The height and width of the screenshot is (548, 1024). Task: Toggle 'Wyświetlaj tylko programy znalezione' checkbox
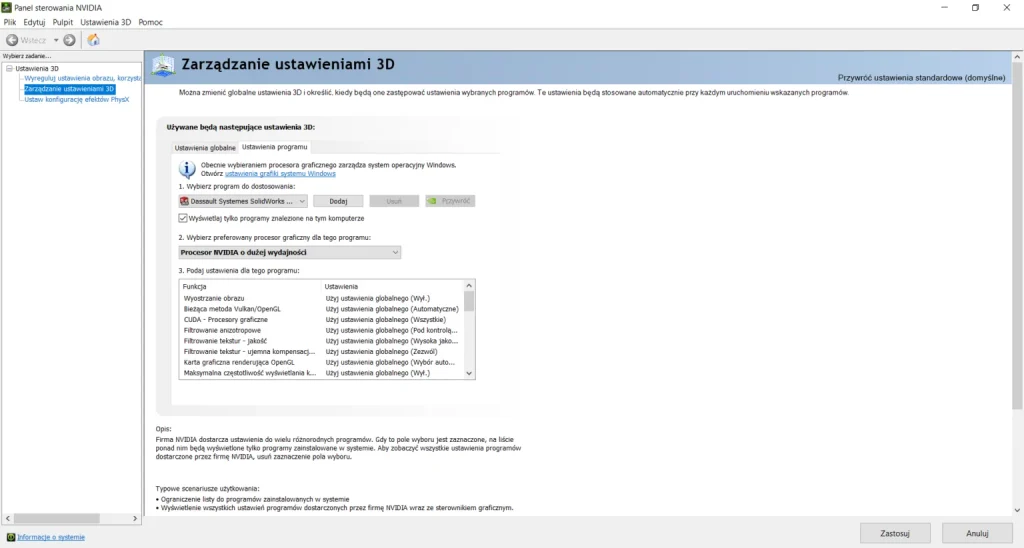tap(183, 218)
